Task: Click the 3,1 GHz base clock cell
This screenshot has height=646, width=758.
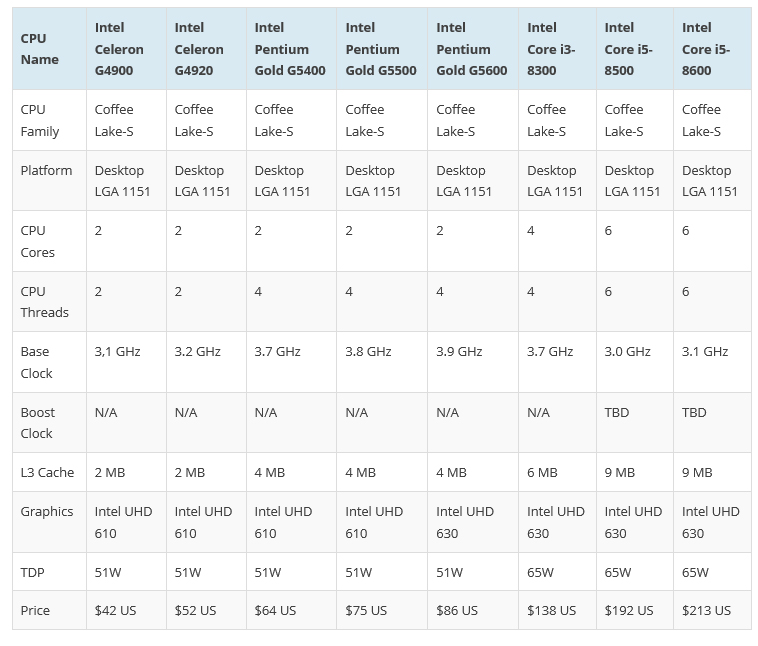Action: [117, 351]
